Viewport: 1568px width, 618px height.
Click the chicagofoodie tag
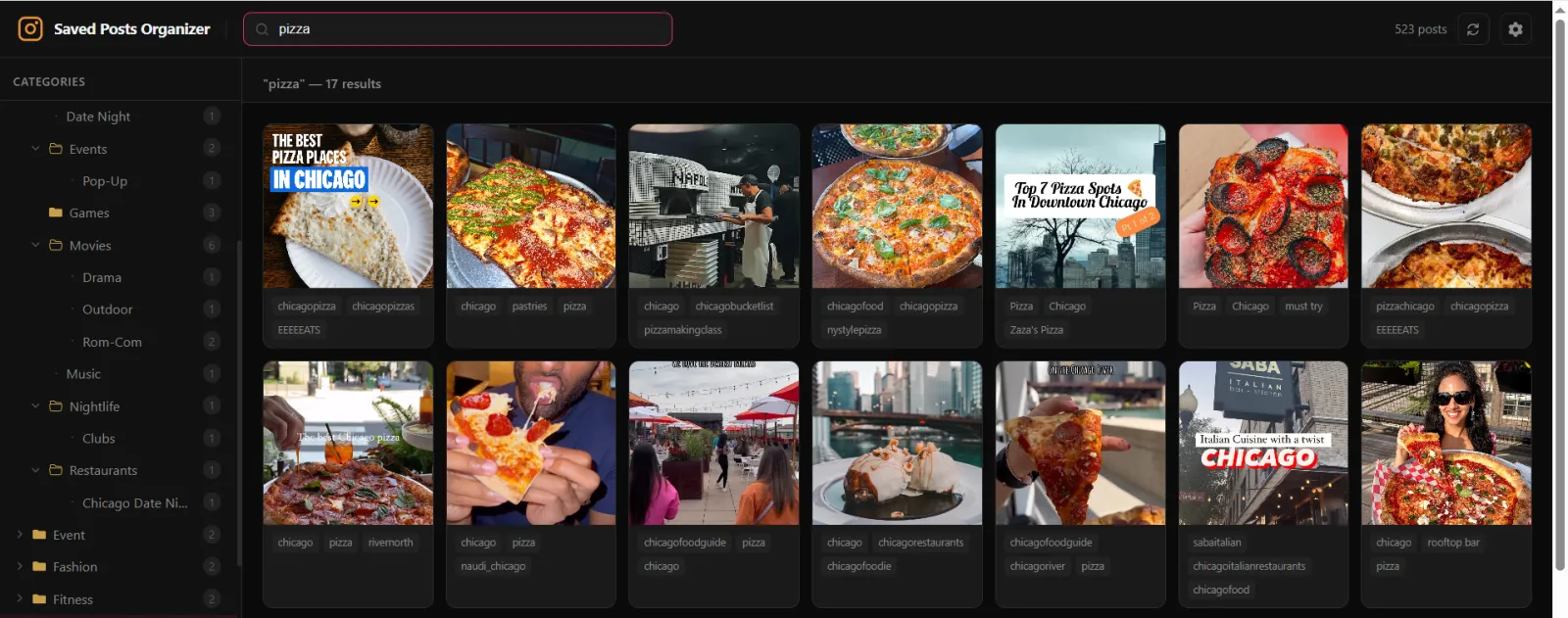(858, 566)
